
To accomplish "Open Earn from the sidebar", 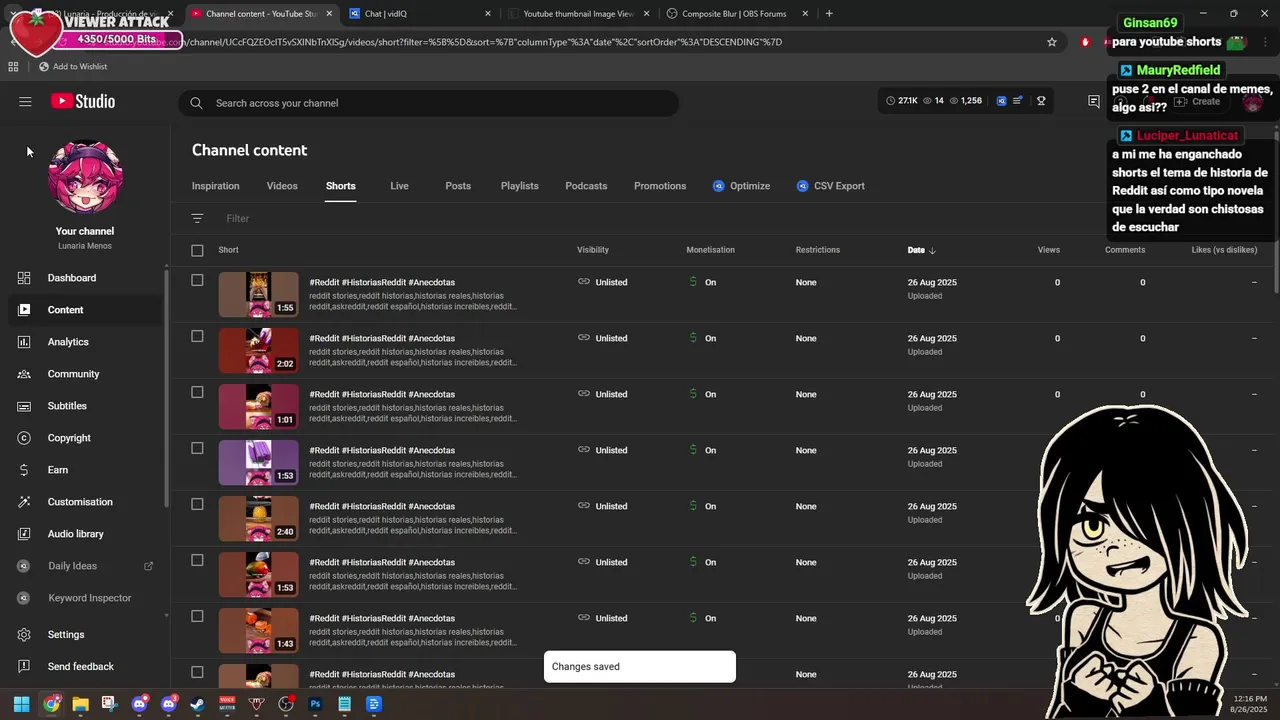I will tap(58, 470).
